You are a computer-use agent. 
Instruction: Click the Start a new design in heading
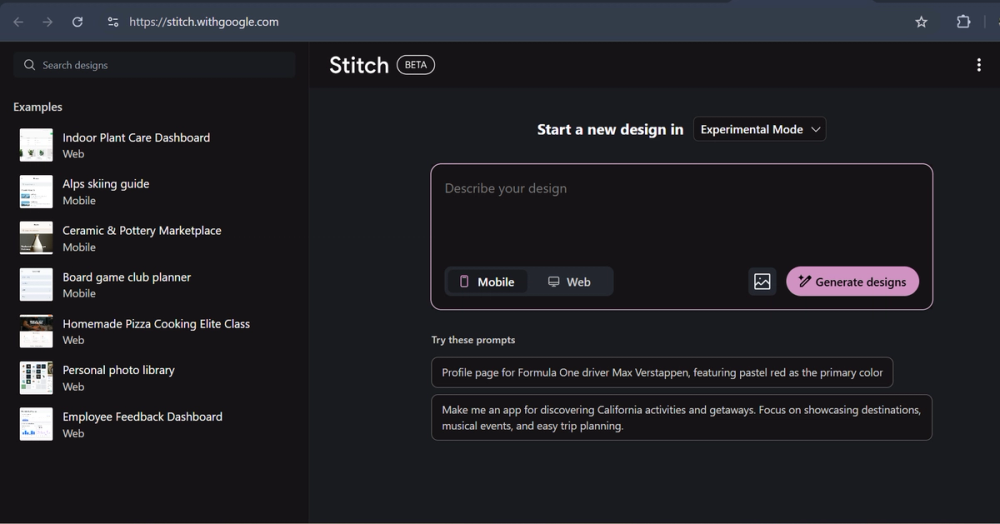[610, 129]
